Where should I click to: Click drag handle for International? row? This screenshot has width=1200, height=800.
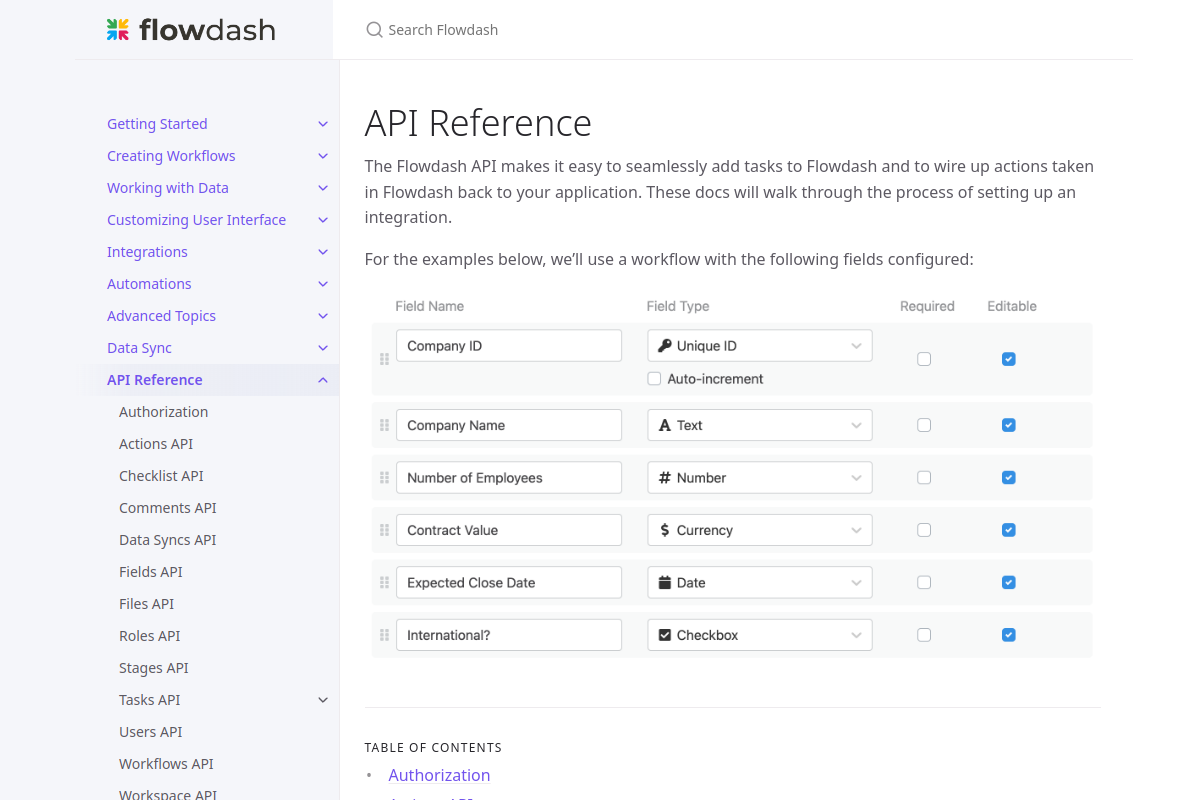384,635
